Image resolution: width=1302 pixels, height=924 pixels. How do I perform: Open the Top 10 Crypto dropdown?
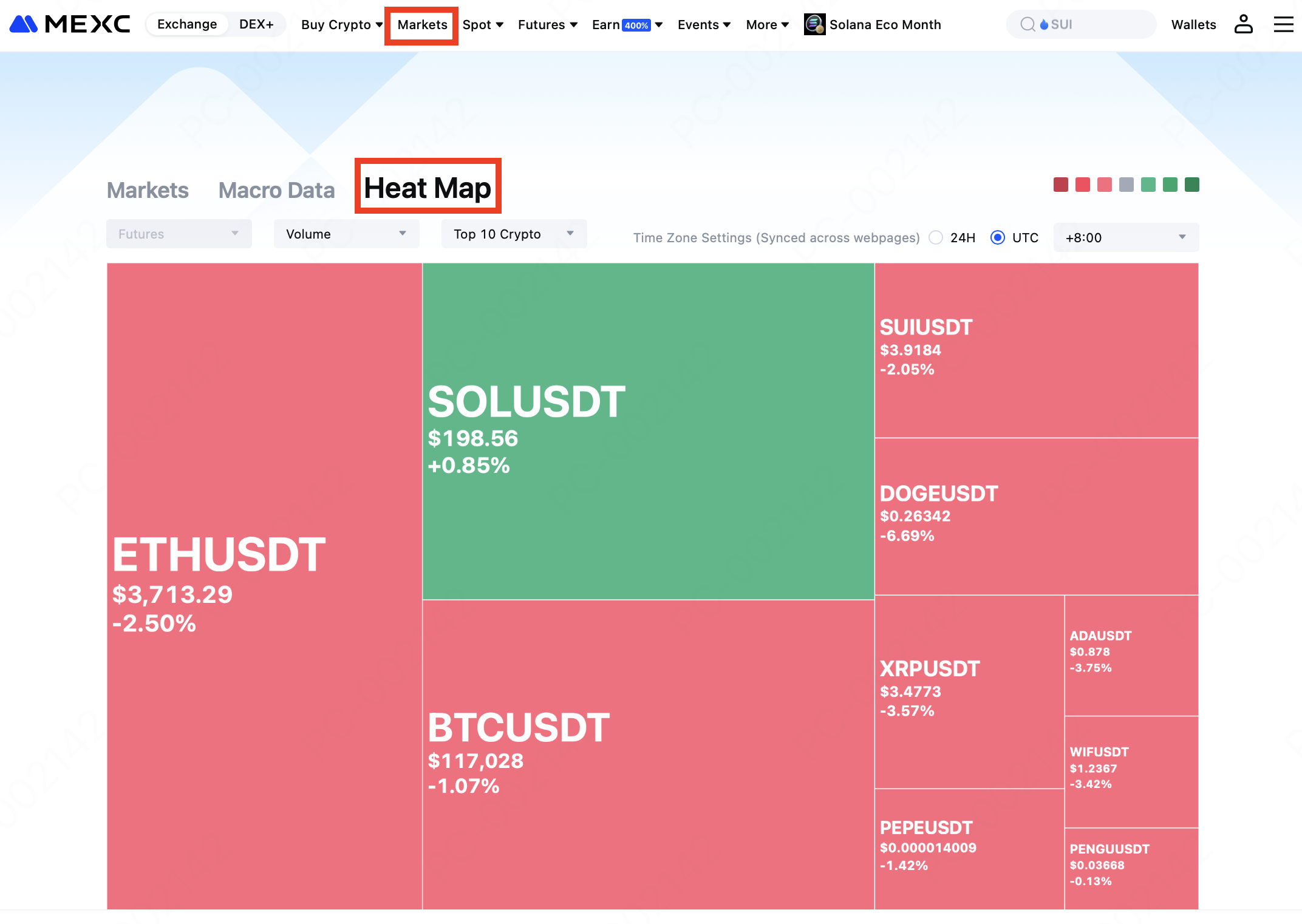514,234
